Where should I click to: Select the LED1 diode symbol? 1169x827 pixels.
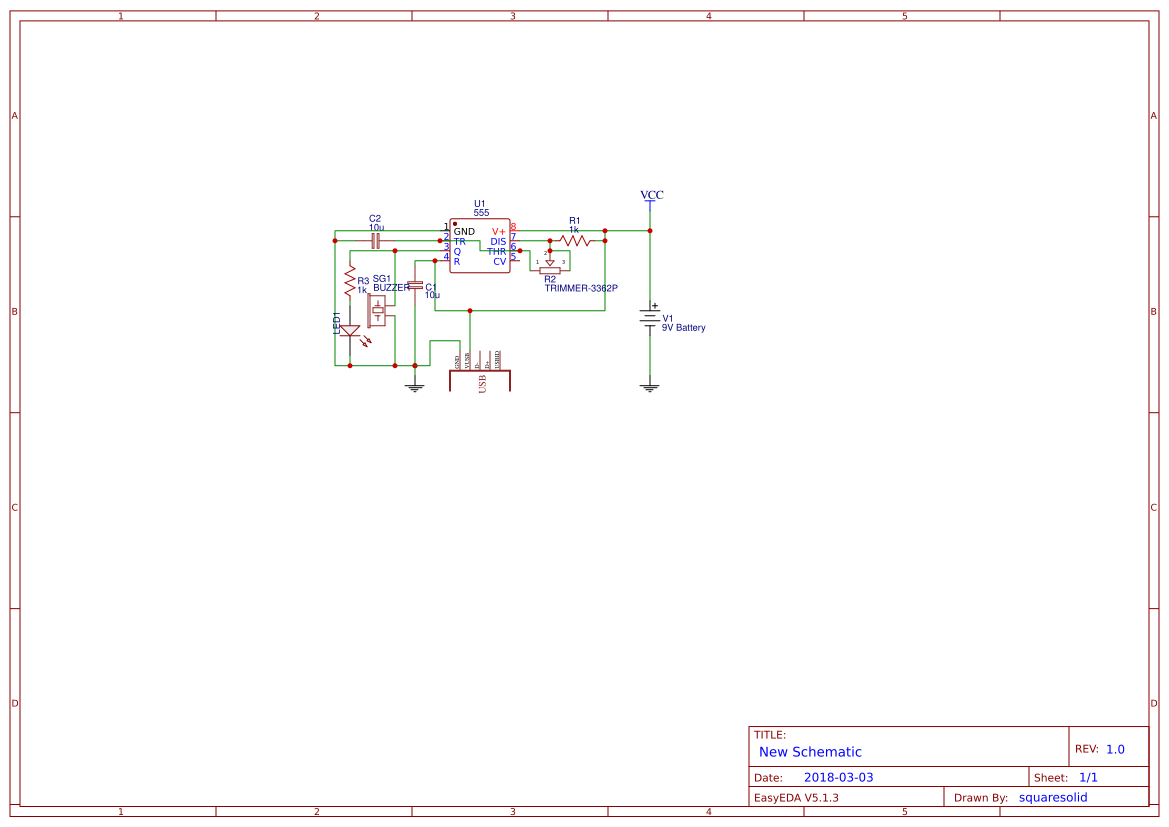point(350,330)
